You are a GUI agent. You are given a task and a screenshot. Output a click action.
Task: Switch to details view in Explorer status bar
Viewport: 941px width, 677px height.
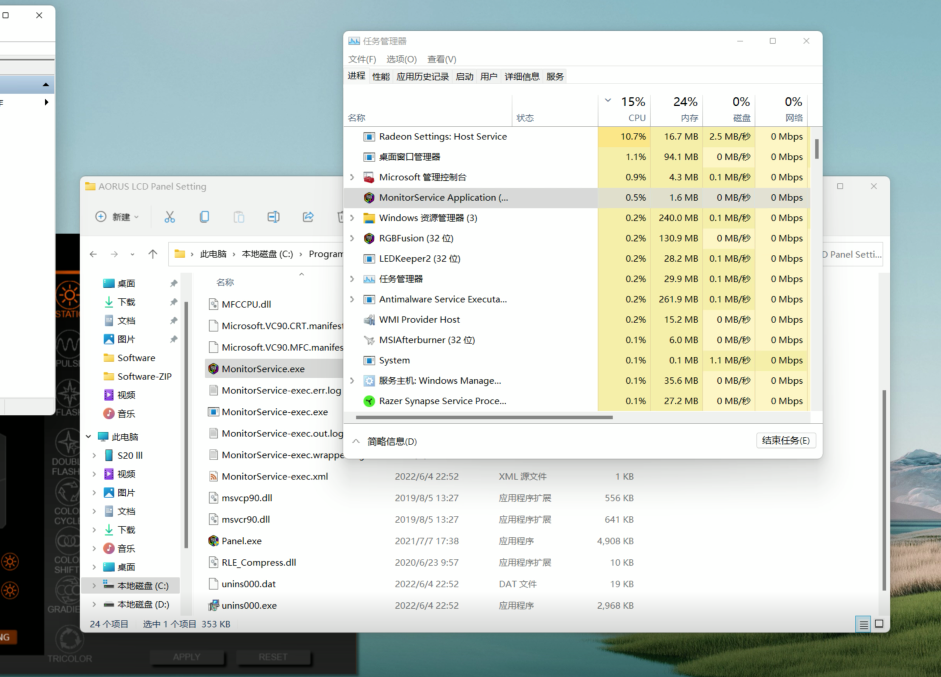[862, 624]
